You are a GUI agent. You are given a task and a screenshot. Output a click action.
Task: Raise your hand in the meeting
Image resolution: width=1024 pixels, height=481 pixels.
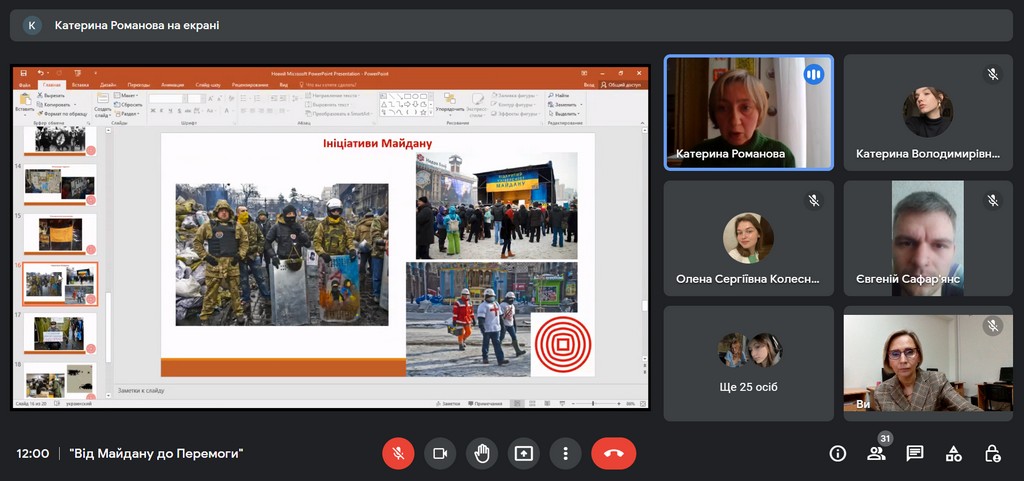click(482, 453)
